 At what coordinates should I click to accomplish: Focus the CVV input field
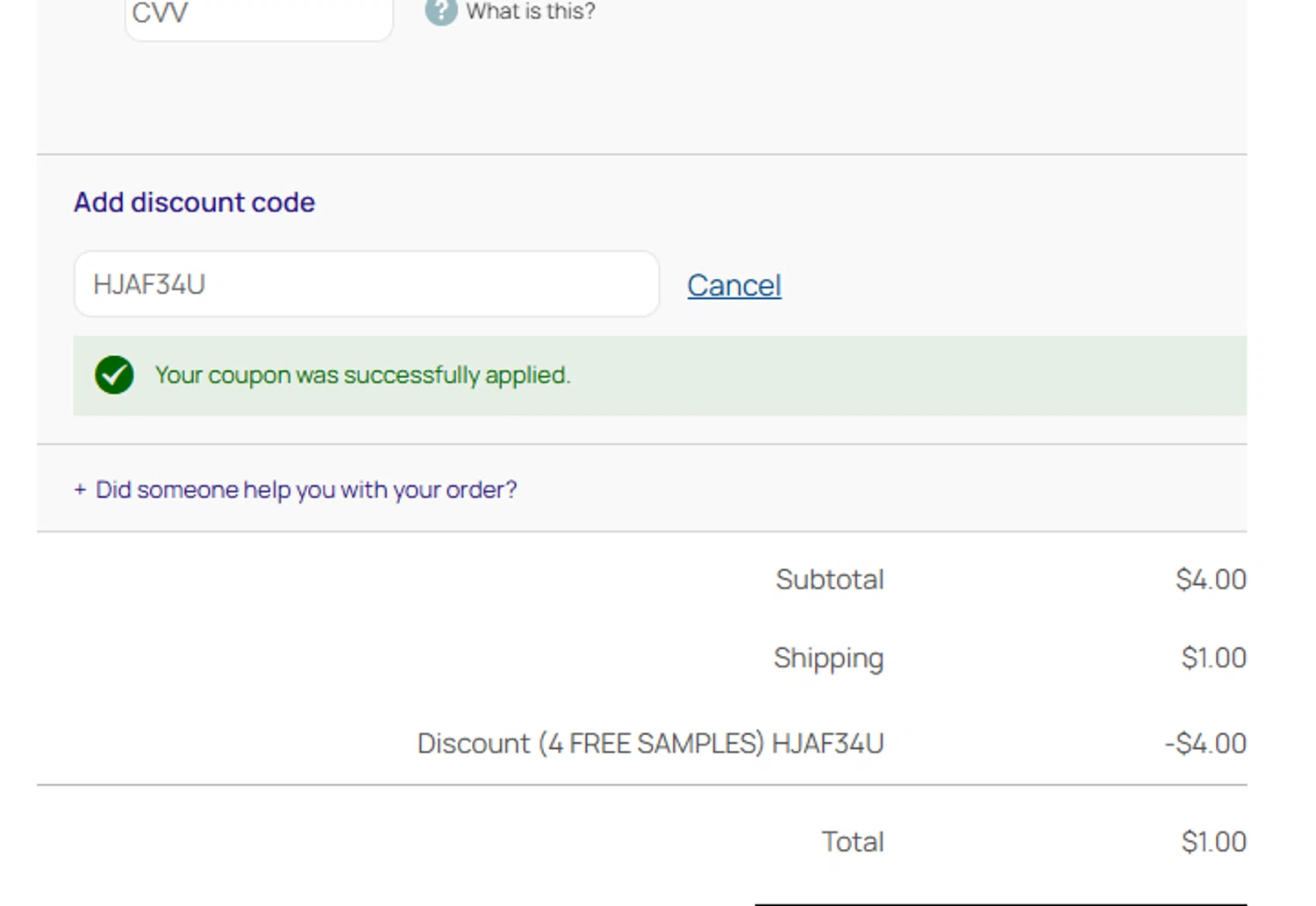click(x=259, y=16)
